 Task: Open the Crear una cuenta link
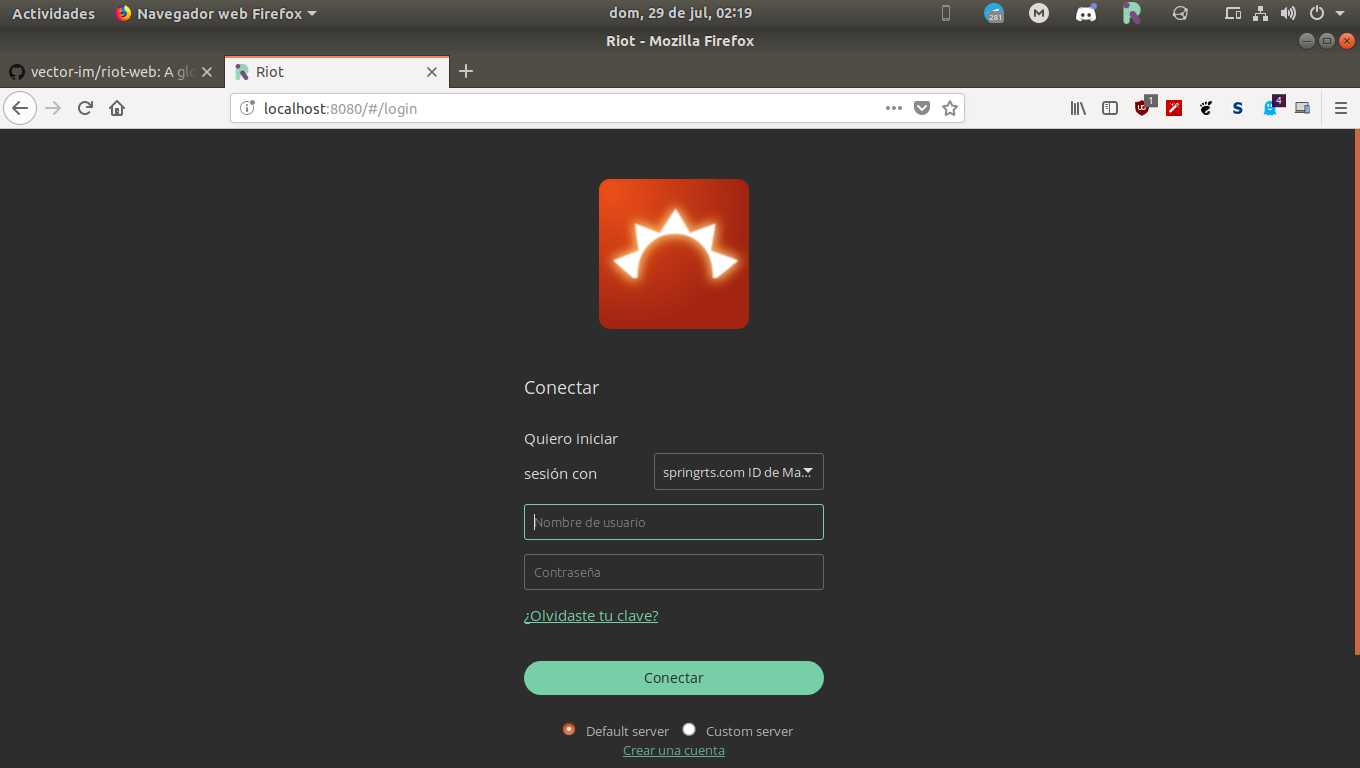[x=674, y=750]
